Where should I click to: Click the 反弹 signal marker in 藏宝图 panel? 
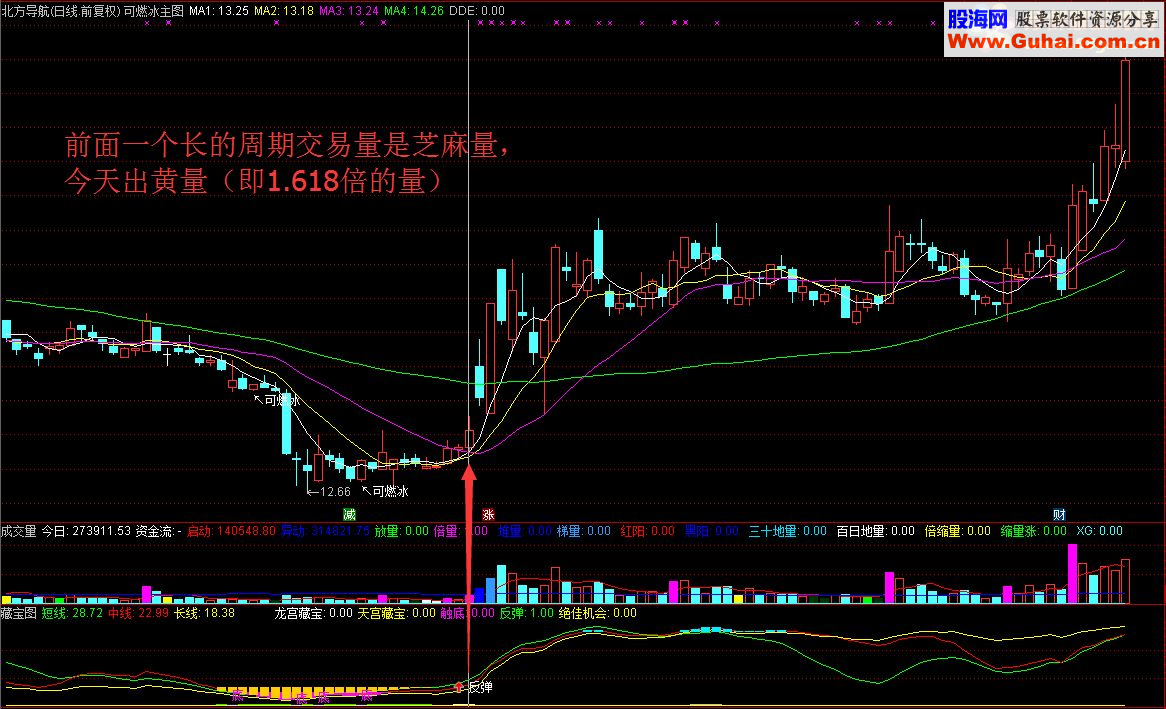coord(480,687)
